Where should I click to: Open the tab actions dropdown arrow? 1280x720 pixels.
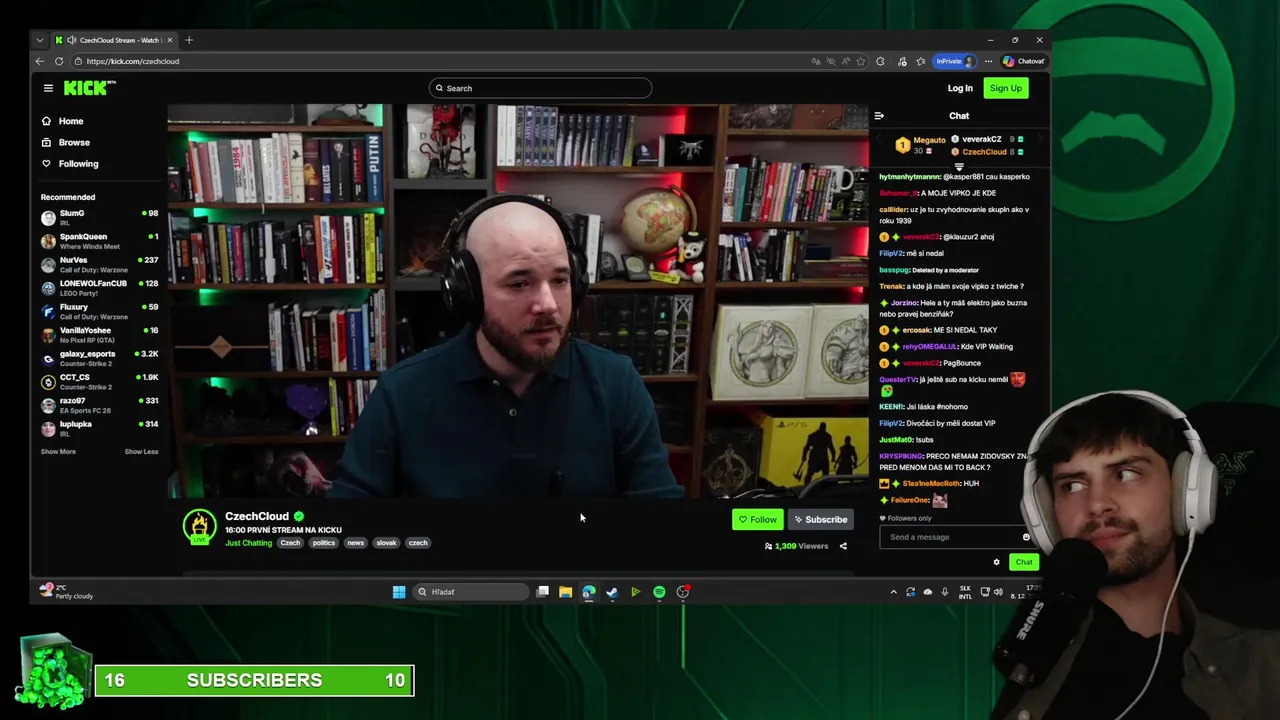tap(40, 40)
